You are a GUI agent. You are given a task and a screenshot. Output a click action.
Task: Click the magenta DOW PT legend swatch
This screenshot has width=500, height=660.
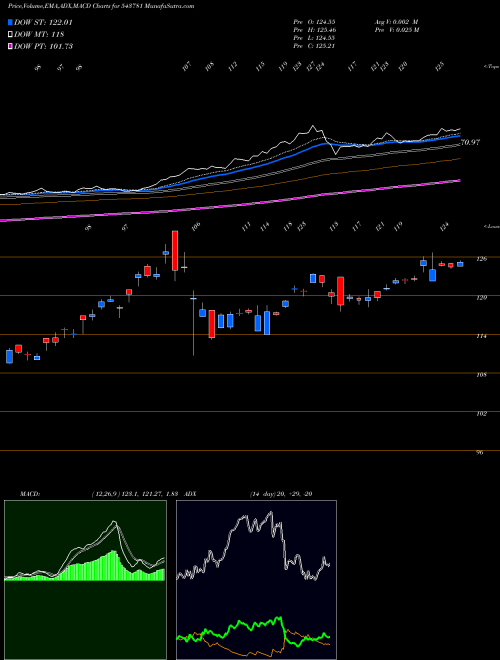point(10,46)
